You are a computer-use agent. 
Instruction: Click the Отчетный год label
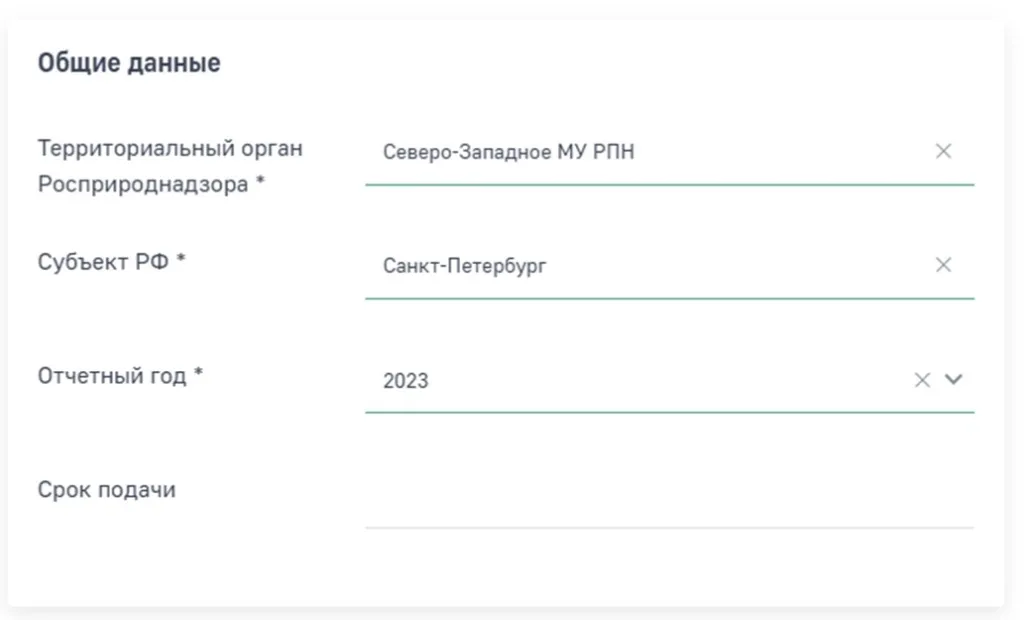(x=112, y=376)
